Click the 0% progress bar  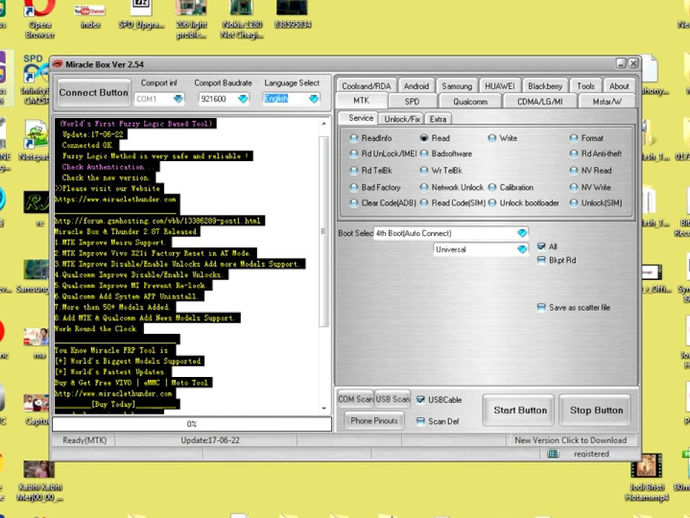(192, 424)
